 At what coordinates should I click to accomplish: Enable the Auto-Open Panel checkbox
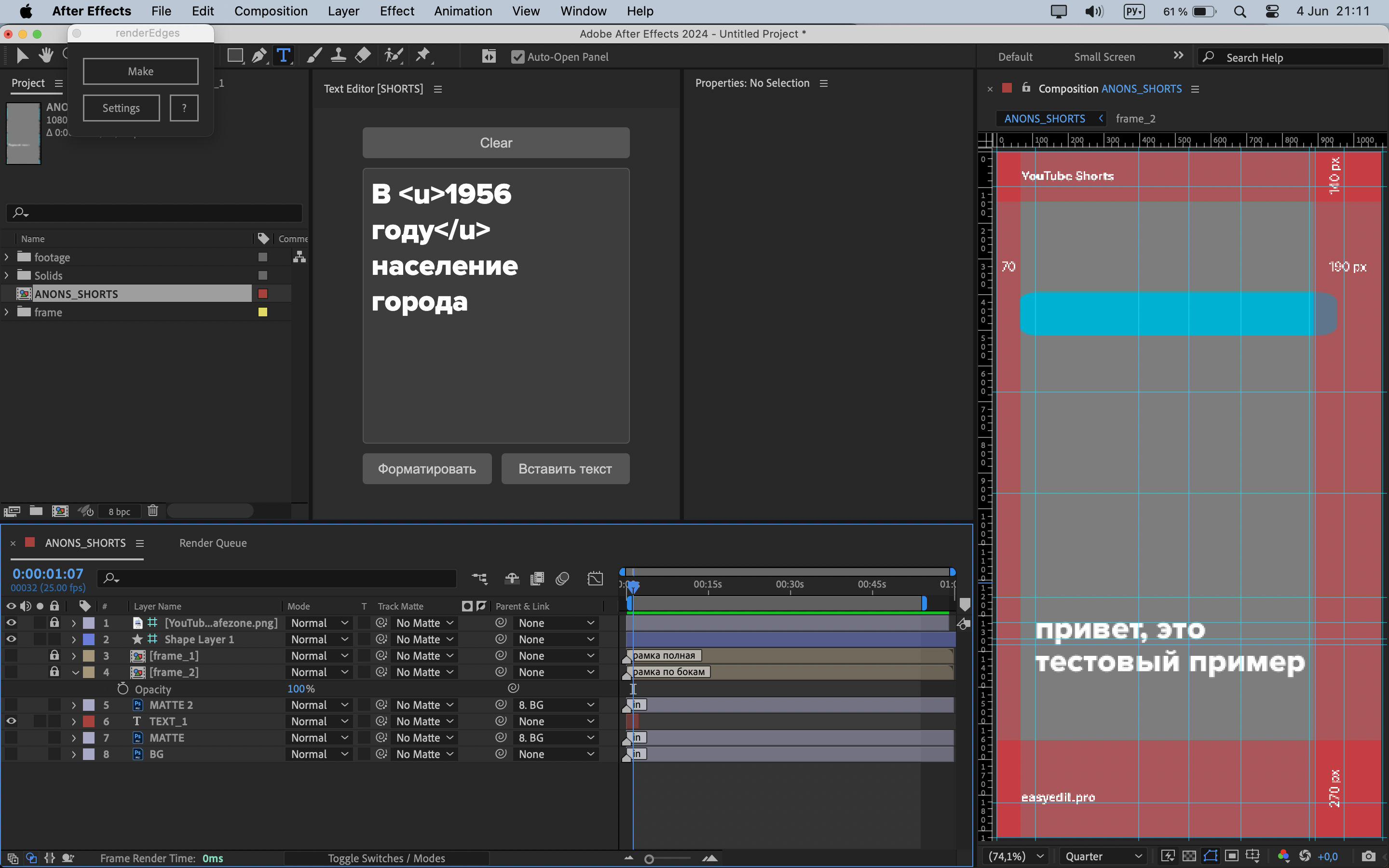tap(517, 57)
